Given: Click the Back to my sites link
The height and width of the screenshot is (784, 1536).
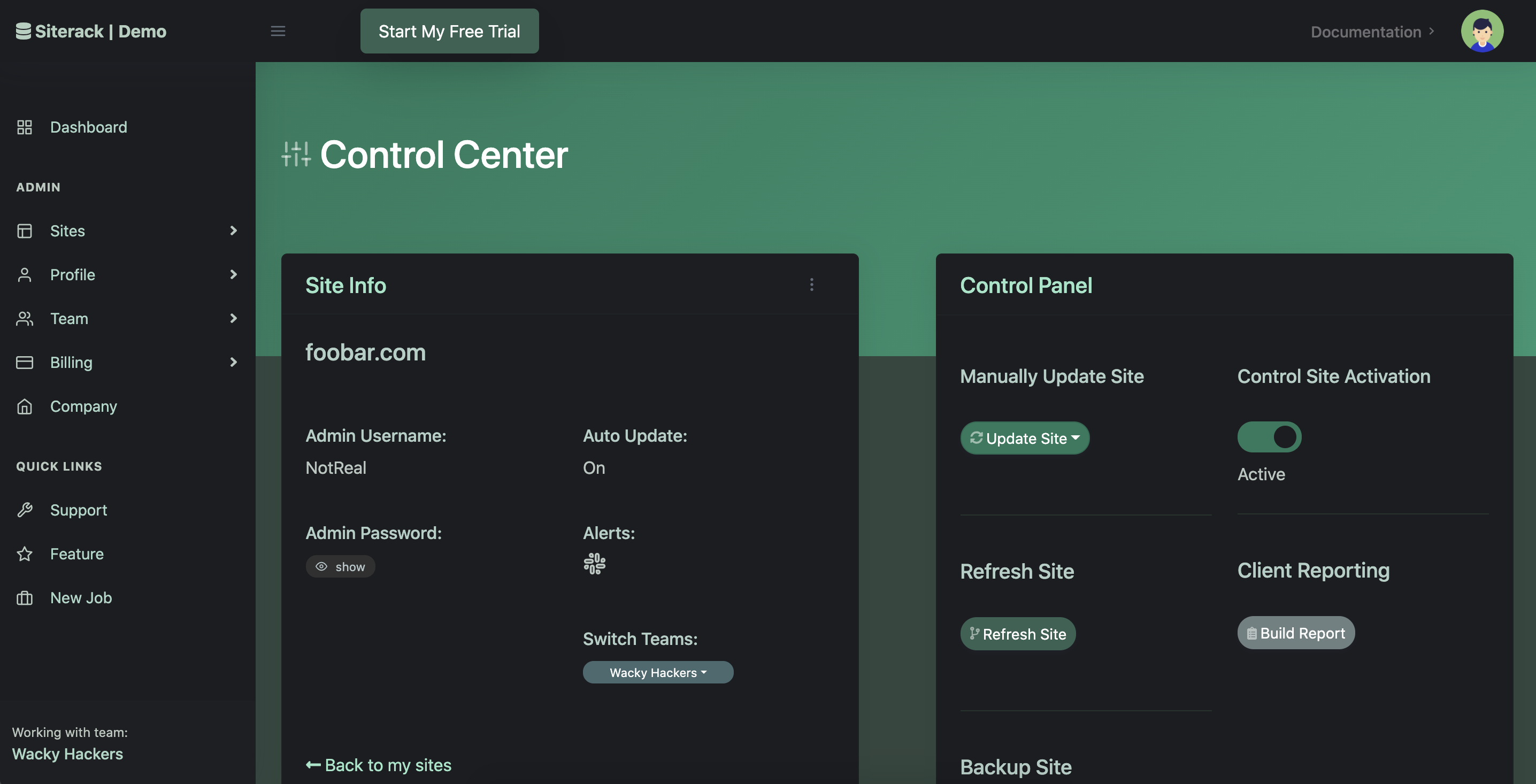Looking at the screenshot, I should click(x=379, y=765).
